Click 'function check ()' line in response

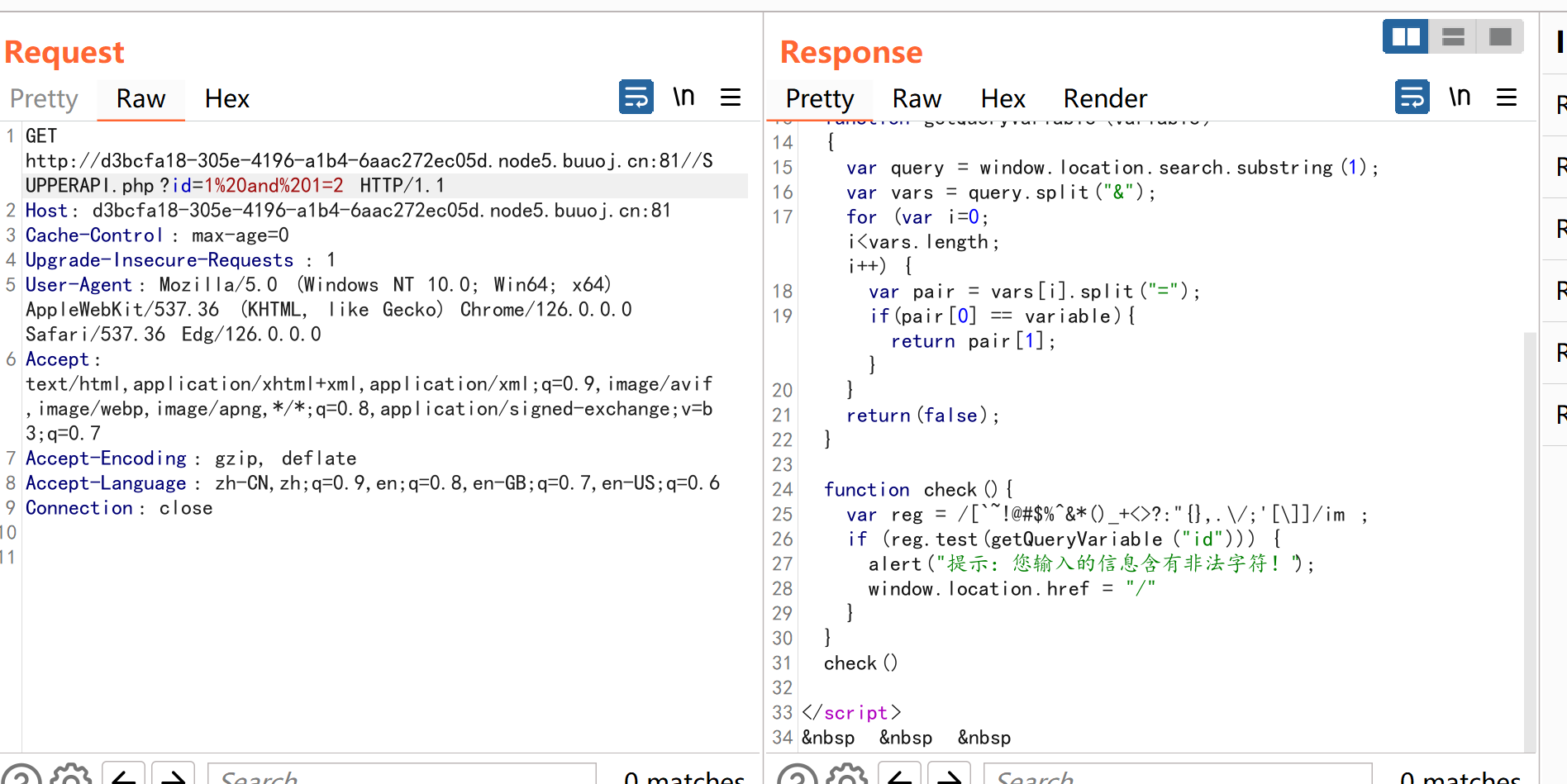click(918, 490)
